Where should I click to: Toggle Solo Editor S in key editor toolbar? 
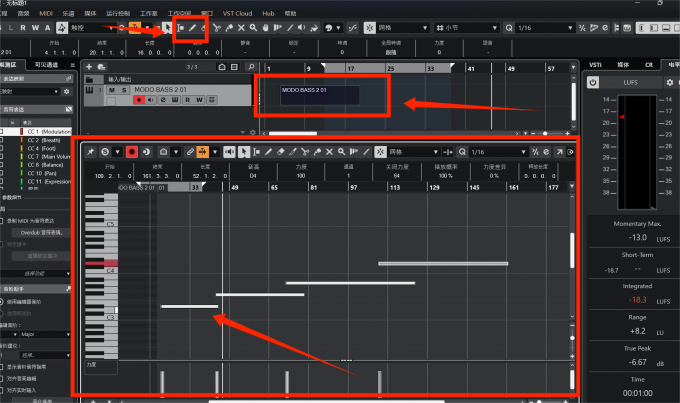click(105, 152)
